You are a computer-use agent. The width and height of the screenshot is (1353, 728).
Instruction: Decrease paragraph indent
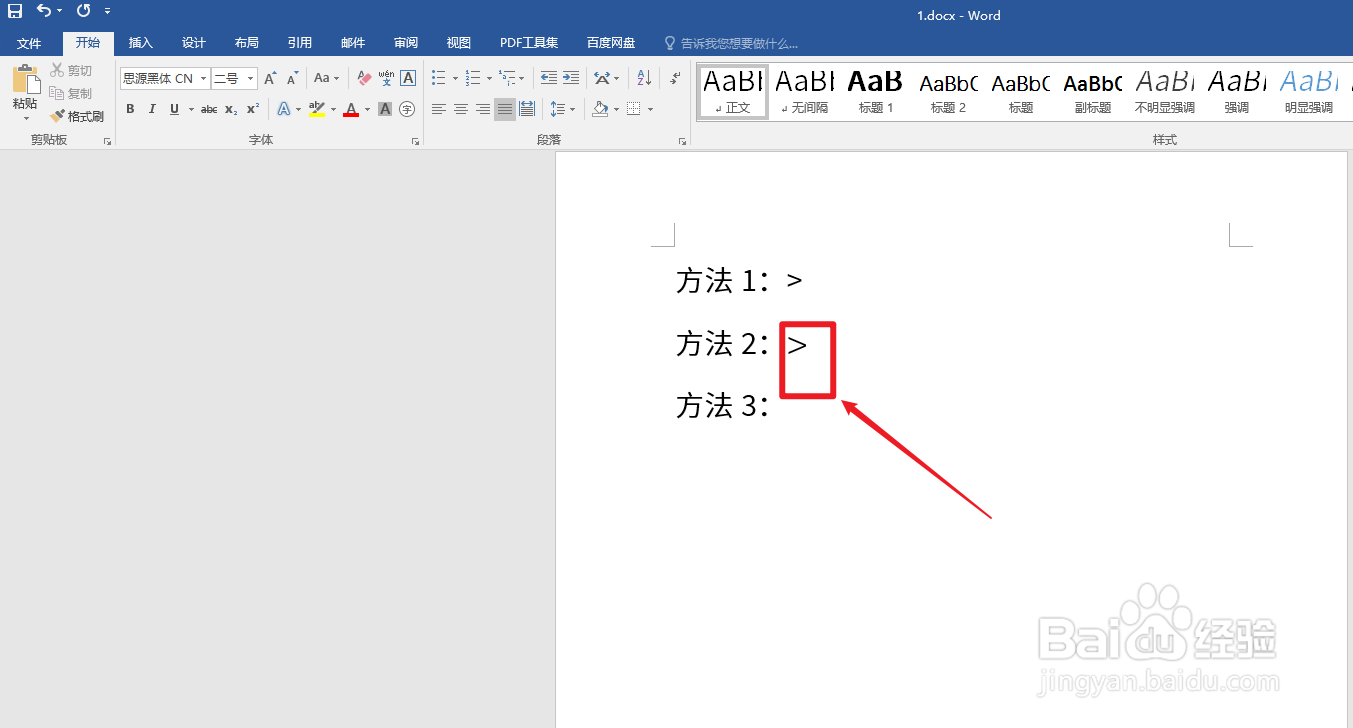click(549, 78)
